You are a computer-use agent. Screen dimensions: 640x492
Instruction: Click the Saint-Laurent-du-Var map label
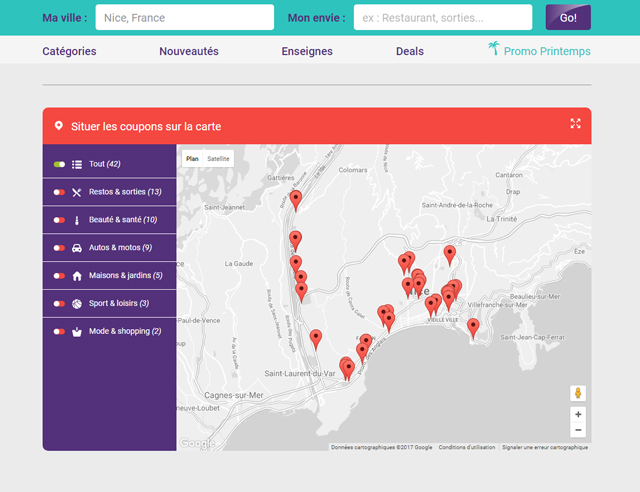point(300,373)
